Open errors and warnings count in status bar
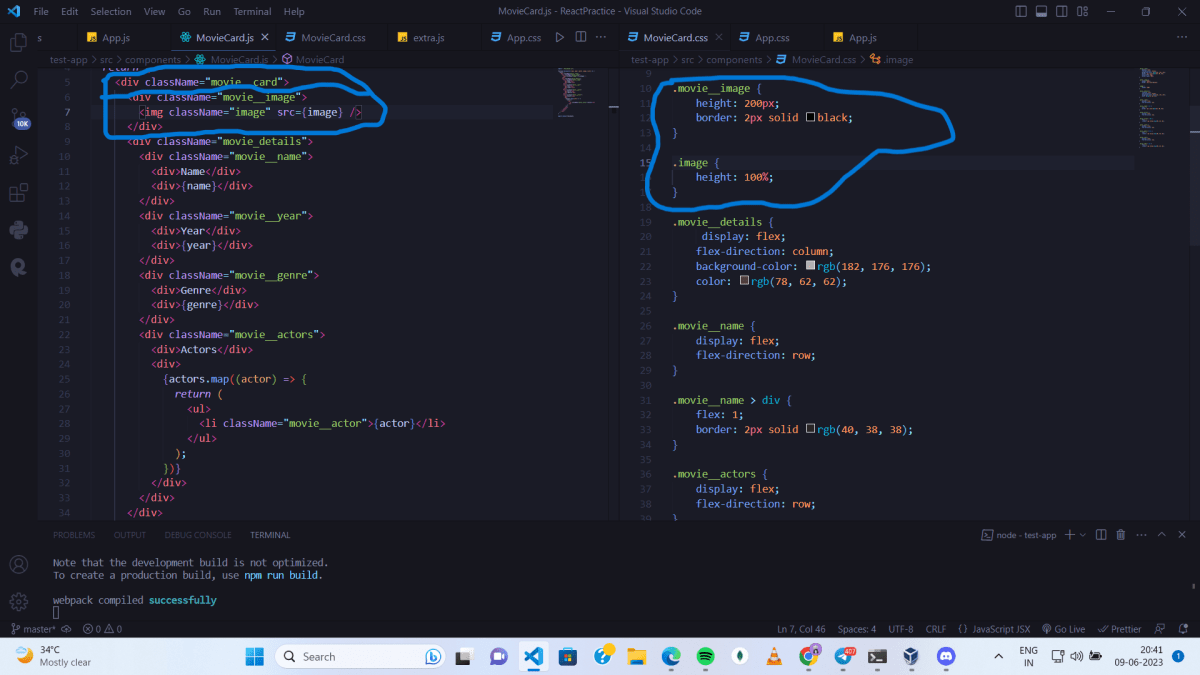This screenshot has height=675, width=1200. point(102,629)
